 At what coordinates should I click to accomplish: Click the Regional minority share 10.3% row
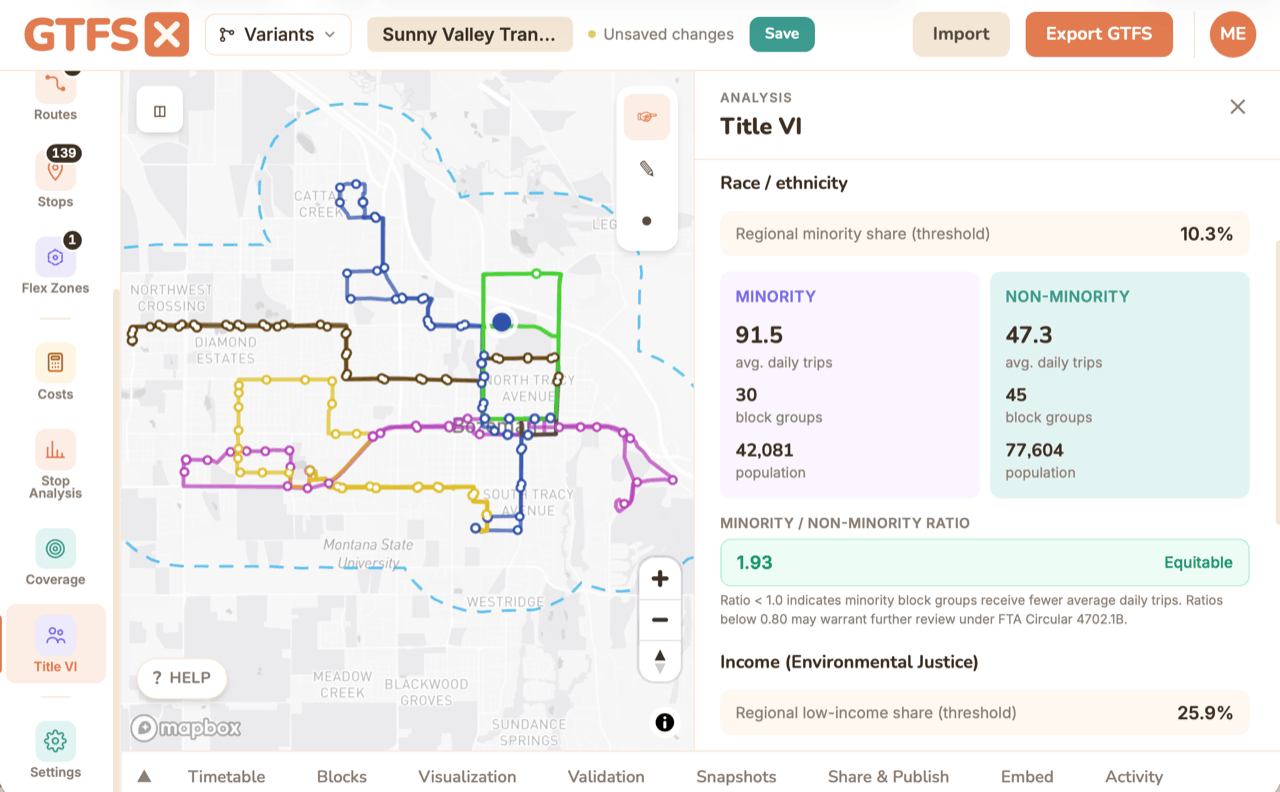click(985, 234)
